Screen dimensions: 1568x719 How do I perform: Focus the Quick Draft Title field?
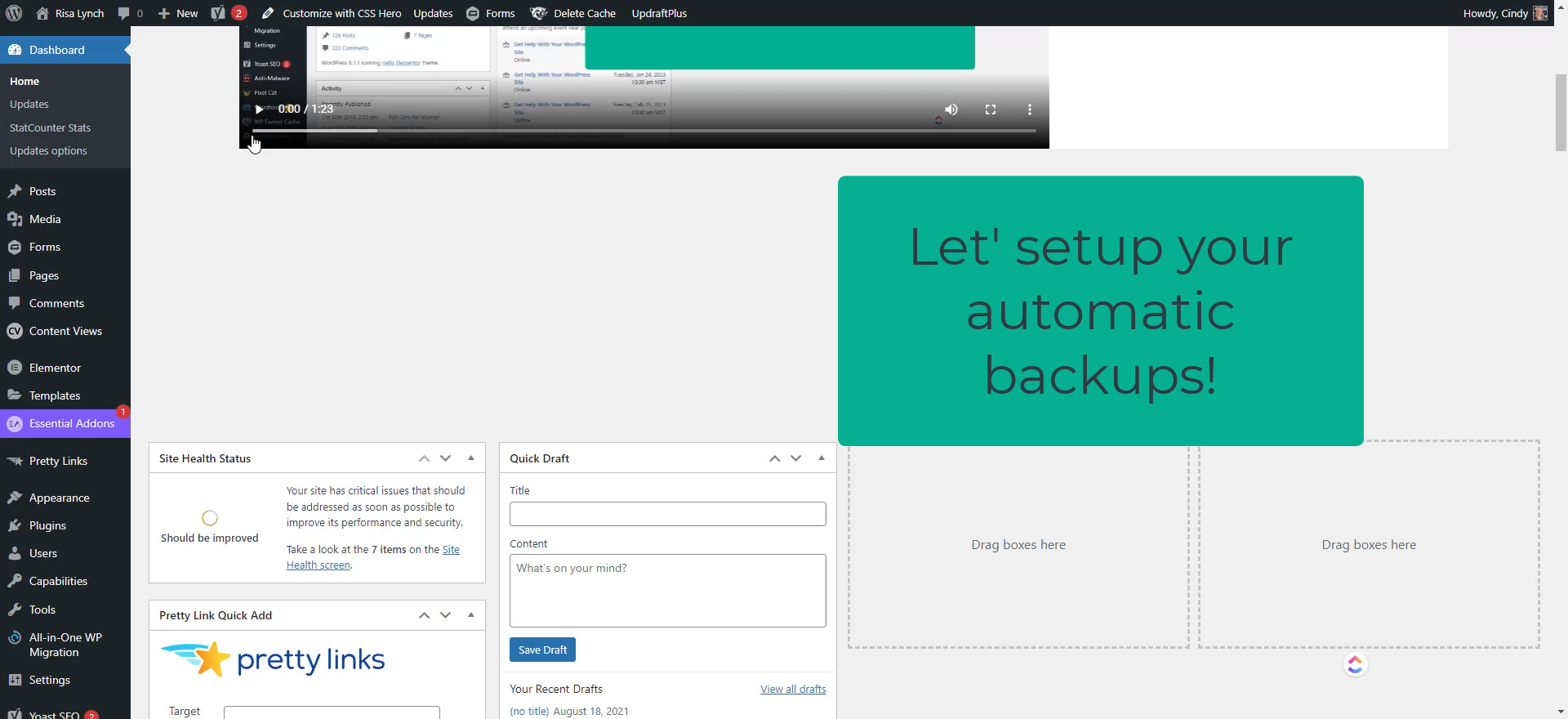[x=668, y=514]
